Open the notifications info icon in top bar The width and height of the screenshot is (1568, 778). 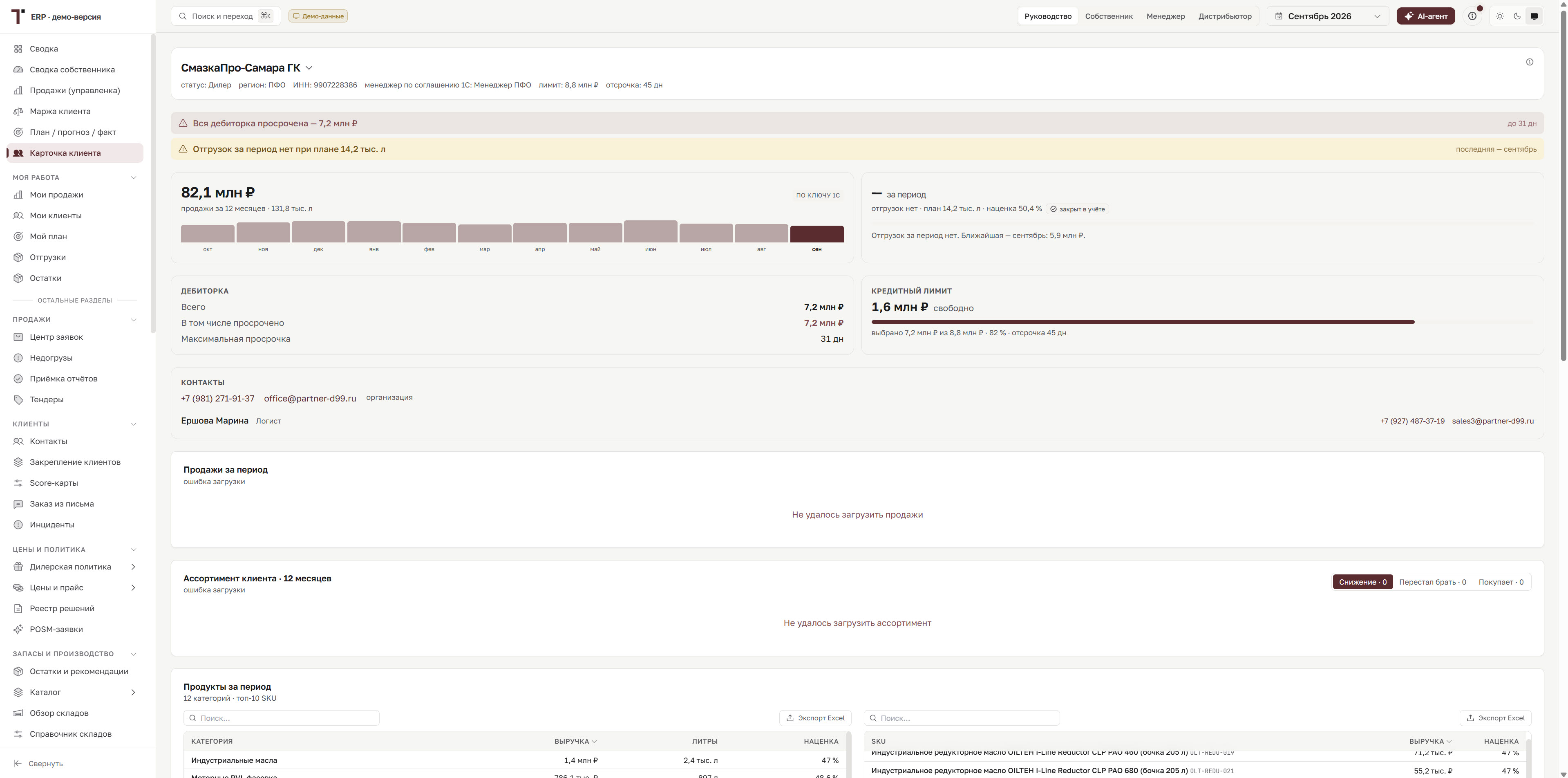1472,16
